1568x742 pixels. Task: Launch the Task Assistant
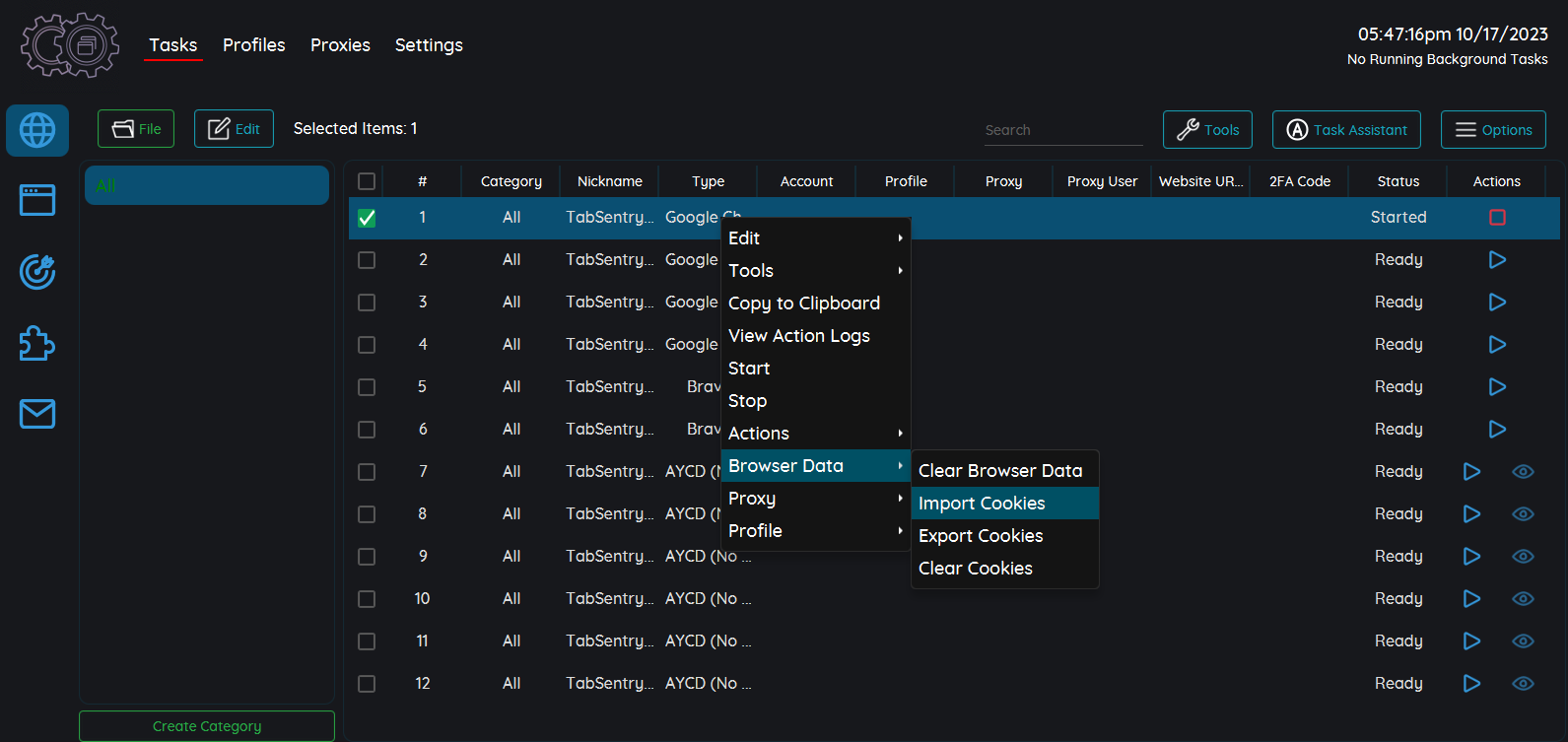[1346, 130]
